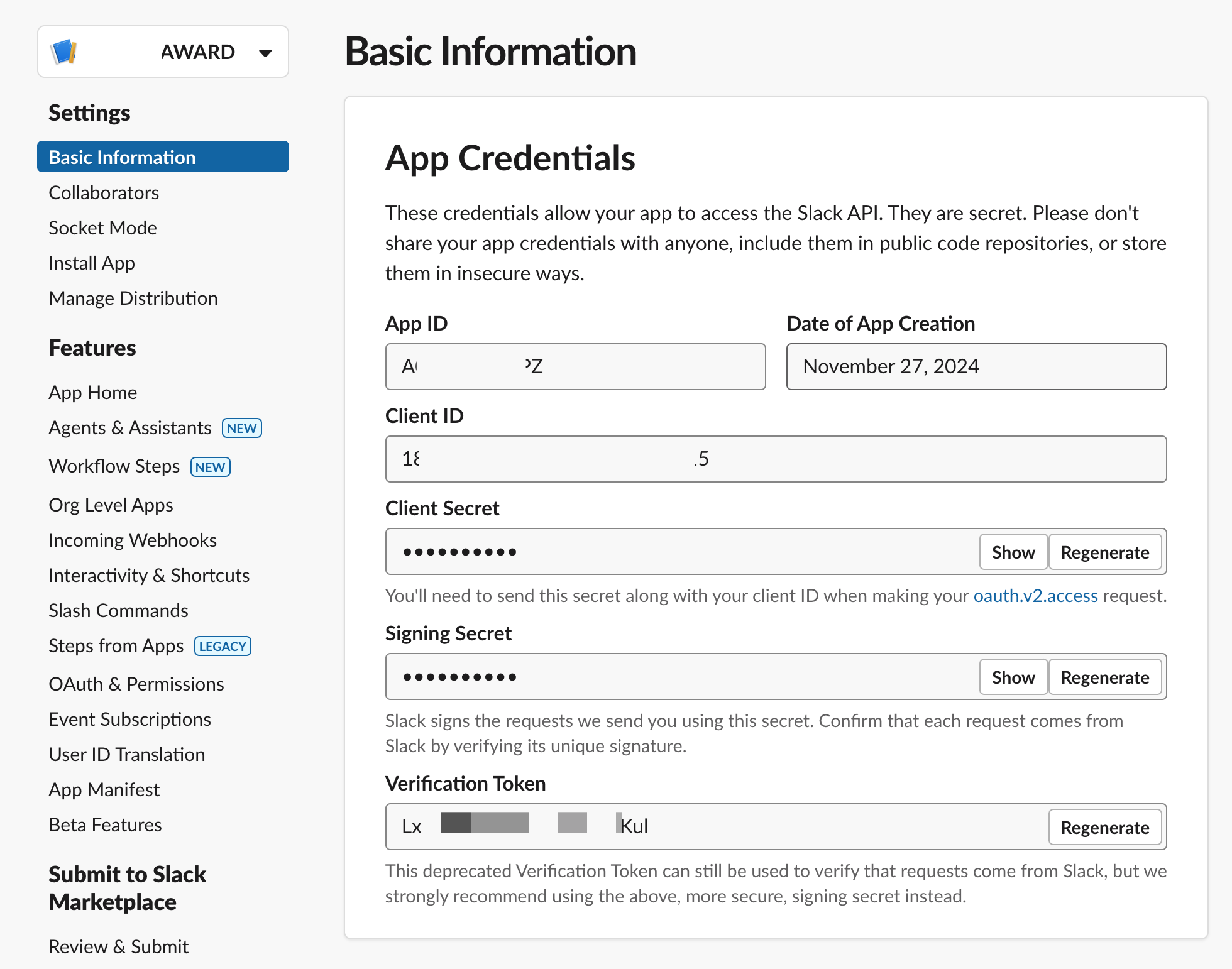1232x969 pixels.
Task: Open the Slash Commands feature page
Action: coord(118,610)
